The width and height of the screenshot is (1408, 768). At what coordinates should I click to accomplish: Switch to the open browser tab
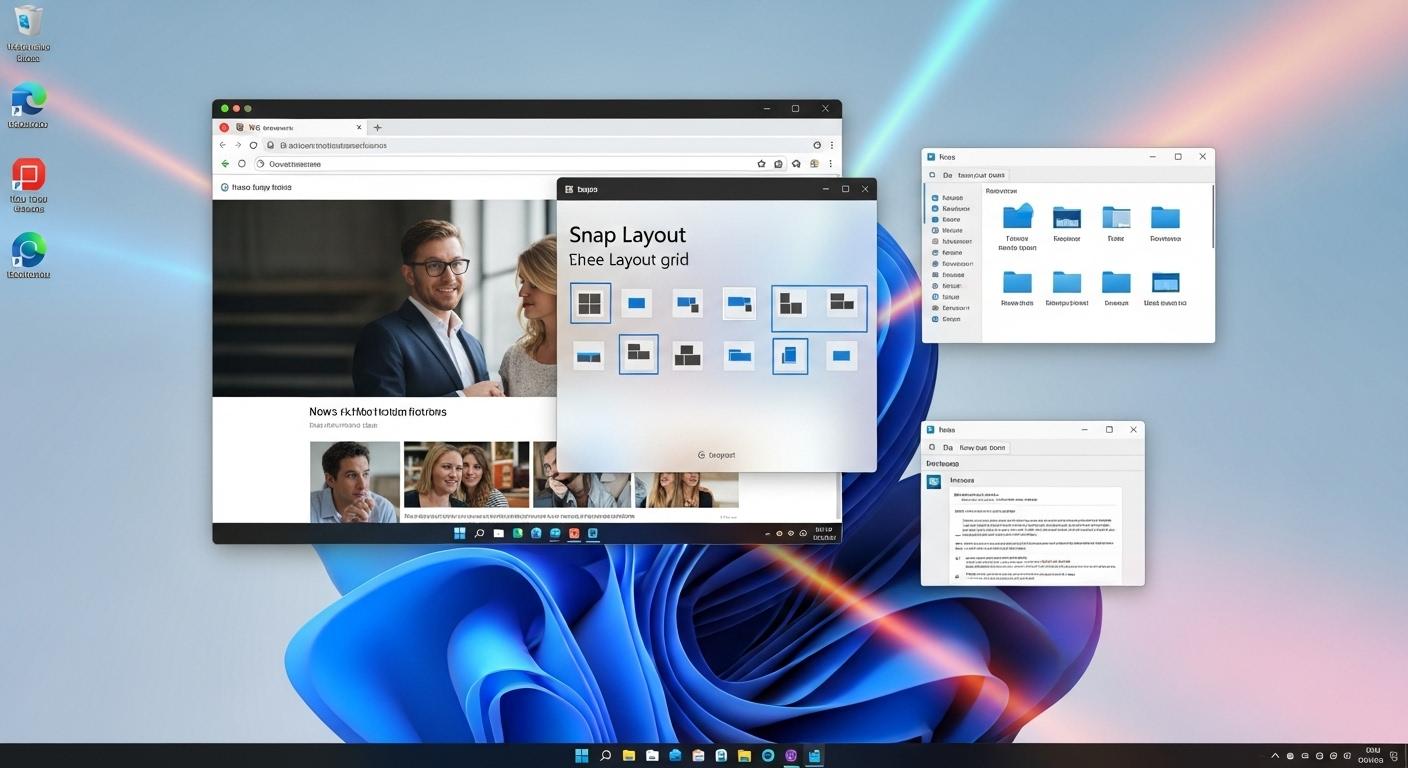[290, 127]
